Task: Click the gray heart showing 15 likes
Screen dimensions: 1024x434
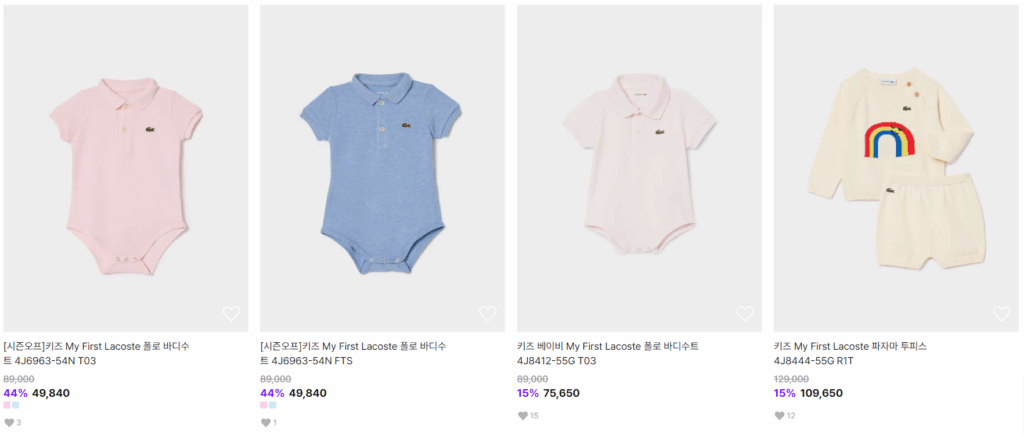Action: click(523, 416)
